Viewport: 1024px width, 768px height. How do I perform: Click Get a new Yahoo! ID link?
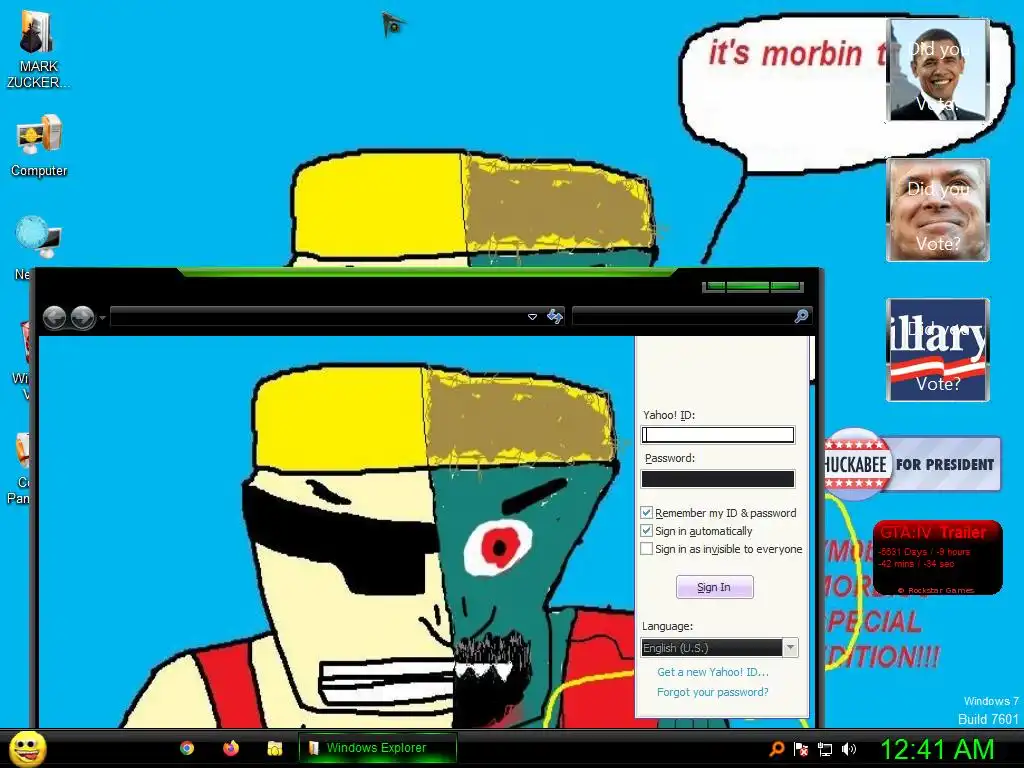coord(712,672)
